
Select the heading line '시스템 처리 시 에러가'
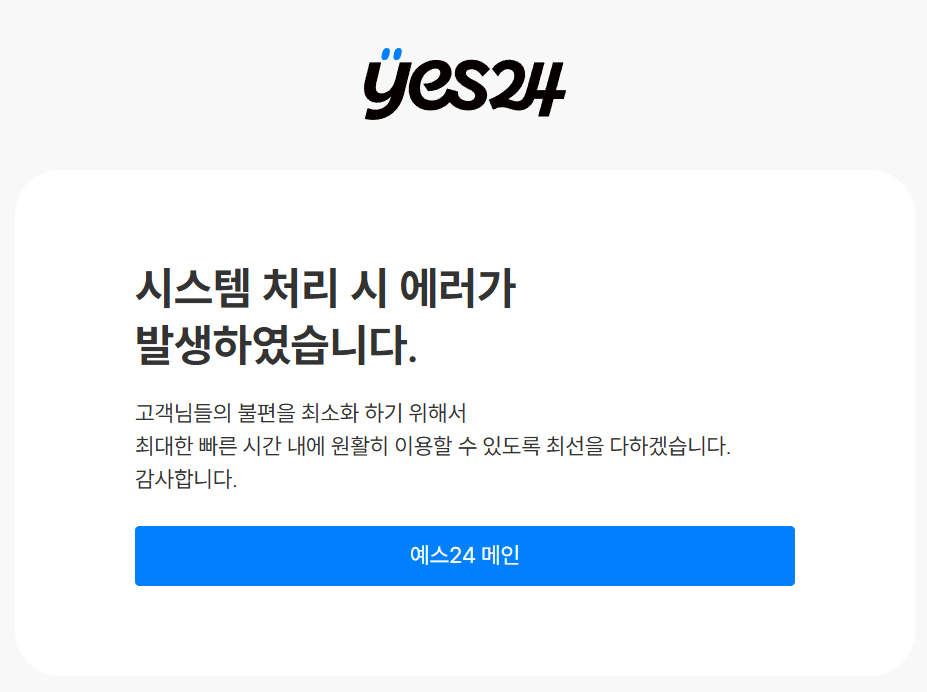coord(326,288)
